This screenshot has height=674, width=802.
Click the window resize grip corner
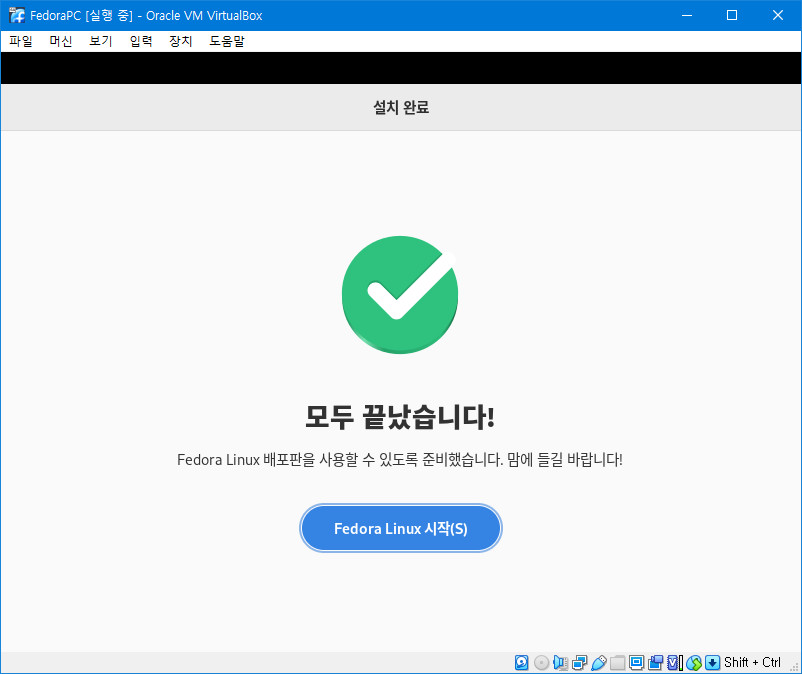click(x=794, y=666)
